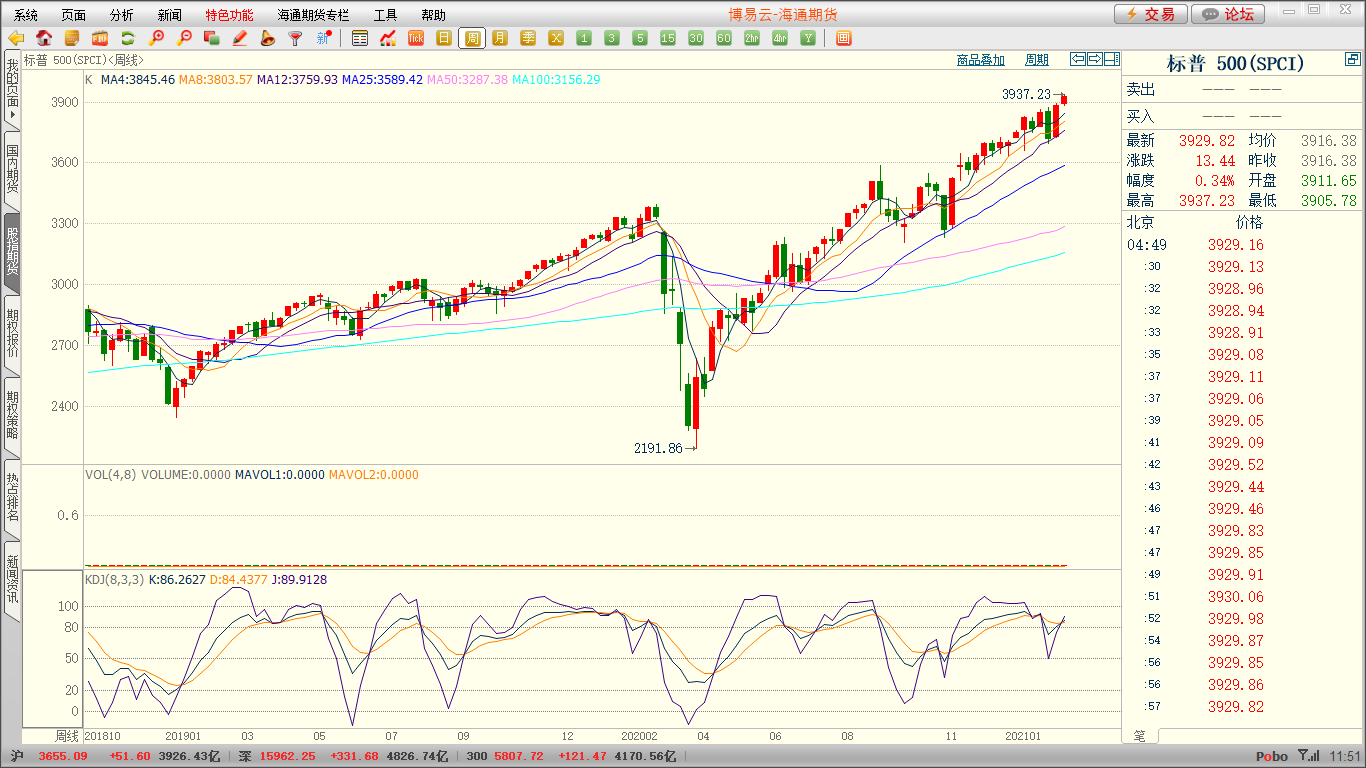Click the Shanghai index 3655.09 in status bar
The width and height of the screenshot is (1366, 768).
[x=65, y=757]
